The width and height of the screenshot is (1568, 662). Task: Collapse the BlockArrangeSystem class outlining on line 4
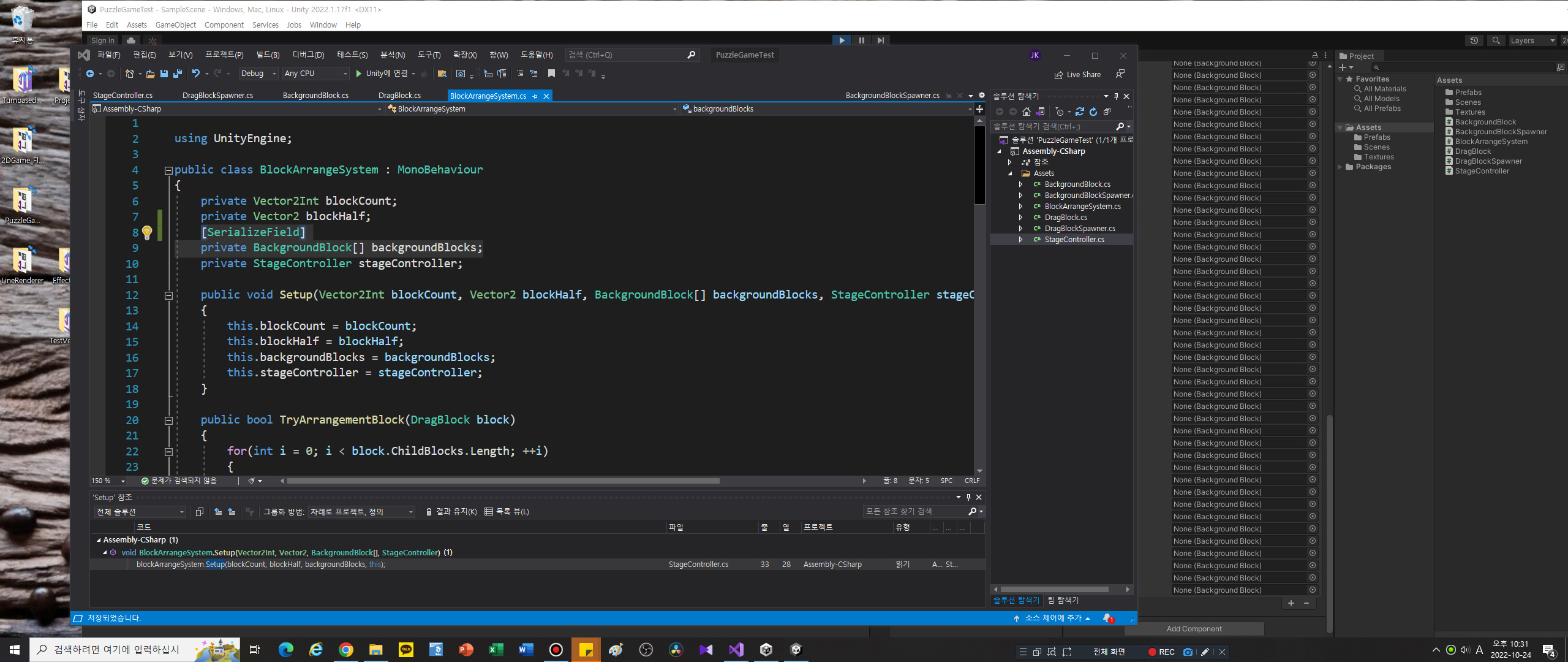(x=168, y=170)
